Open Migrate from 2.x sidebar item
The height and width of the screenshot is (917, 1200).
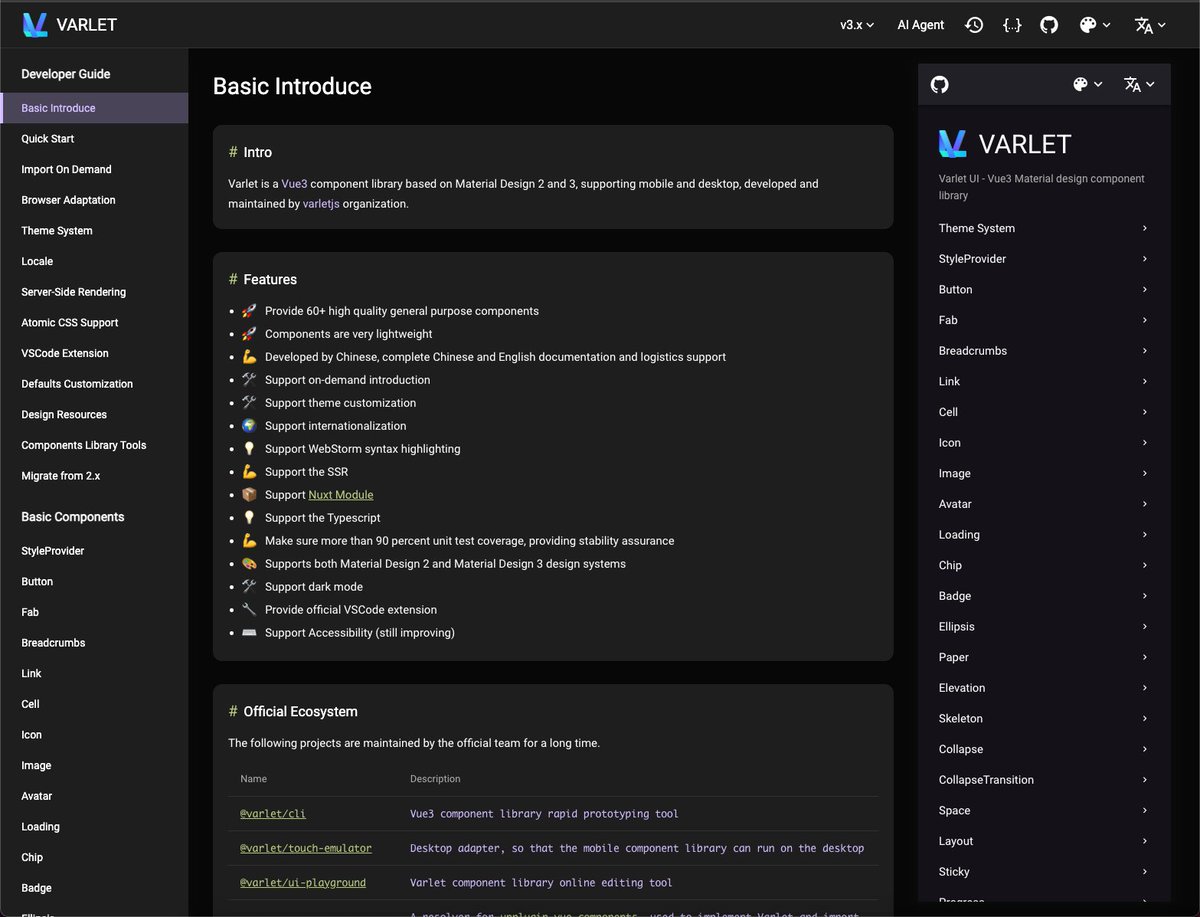(x=94, y=476)
